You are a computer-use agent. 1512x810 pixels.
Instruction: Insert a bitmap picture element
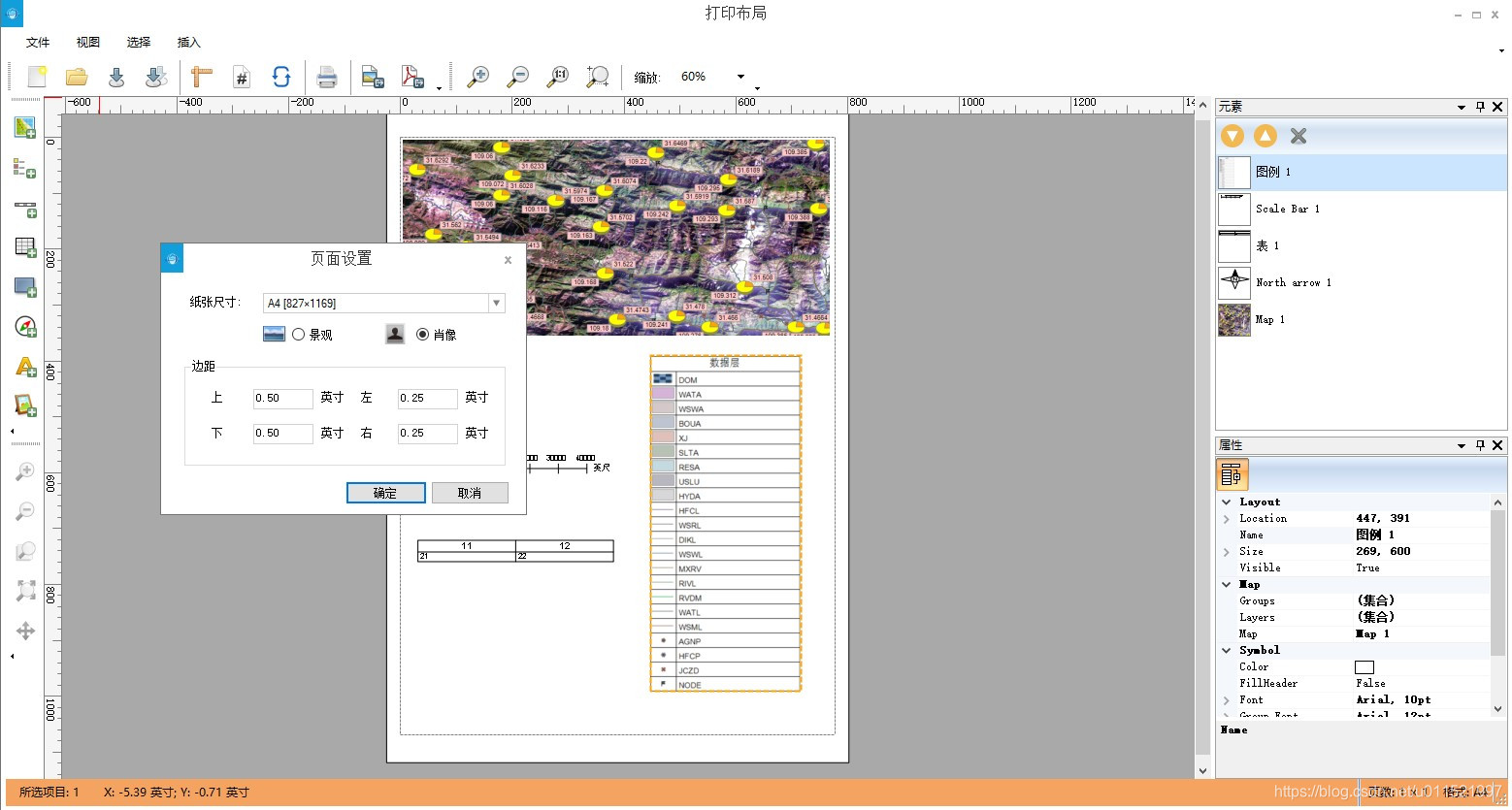click(x=25, y=405)
